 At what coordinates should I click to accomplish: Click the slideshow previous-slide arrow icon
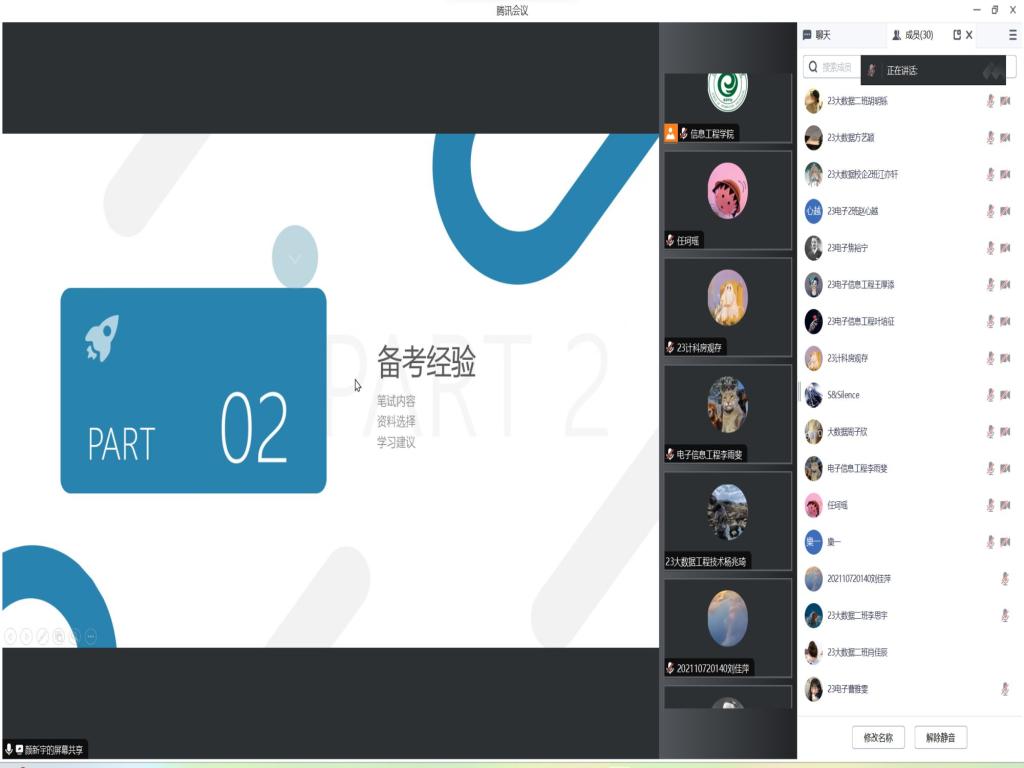pos(11,636)
